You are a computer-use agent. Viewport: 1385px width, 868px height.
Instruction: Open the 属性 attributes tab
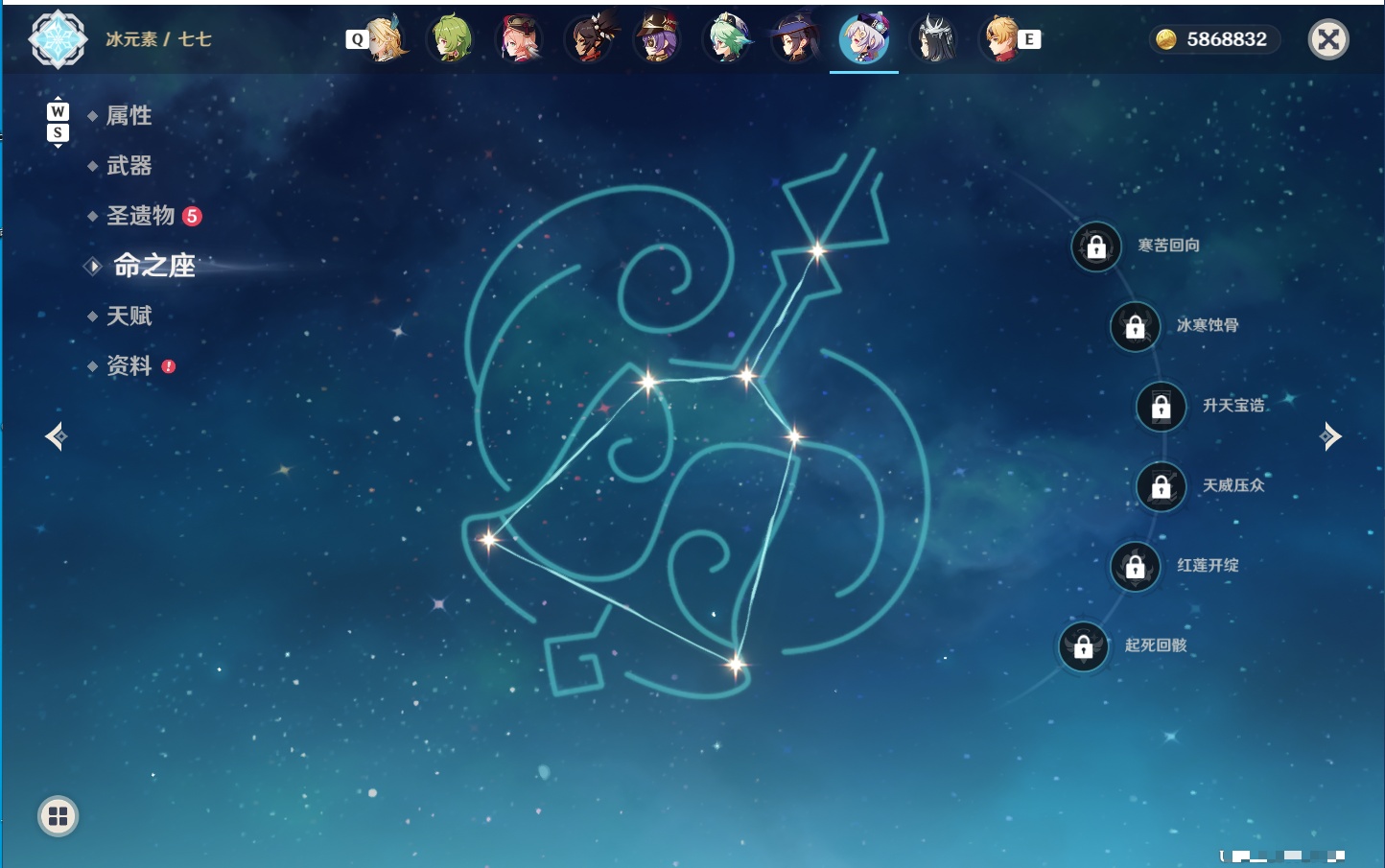pyautogui.click(x=129, y=116)
